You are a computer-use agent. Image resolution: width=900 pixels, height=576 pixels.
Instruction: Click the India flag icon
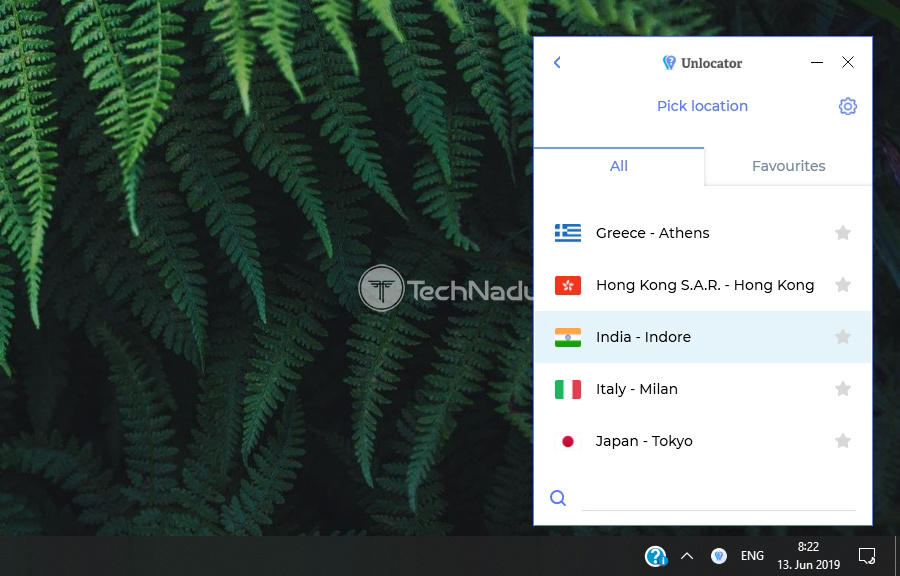[568, 337]
